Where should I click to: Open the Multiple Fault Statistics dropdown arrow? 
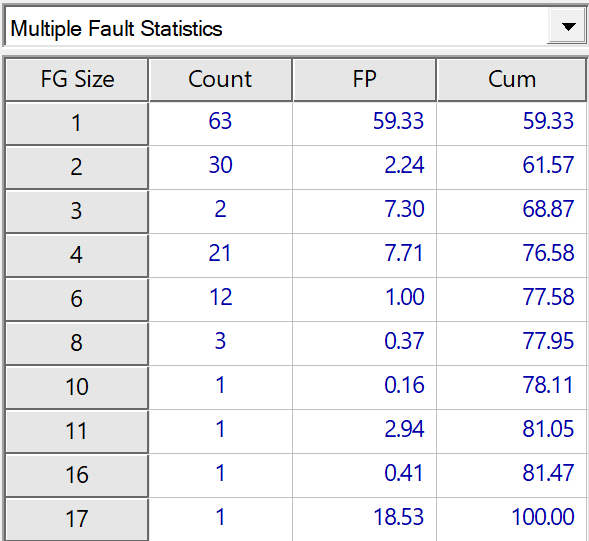click(x=568, y=27)
